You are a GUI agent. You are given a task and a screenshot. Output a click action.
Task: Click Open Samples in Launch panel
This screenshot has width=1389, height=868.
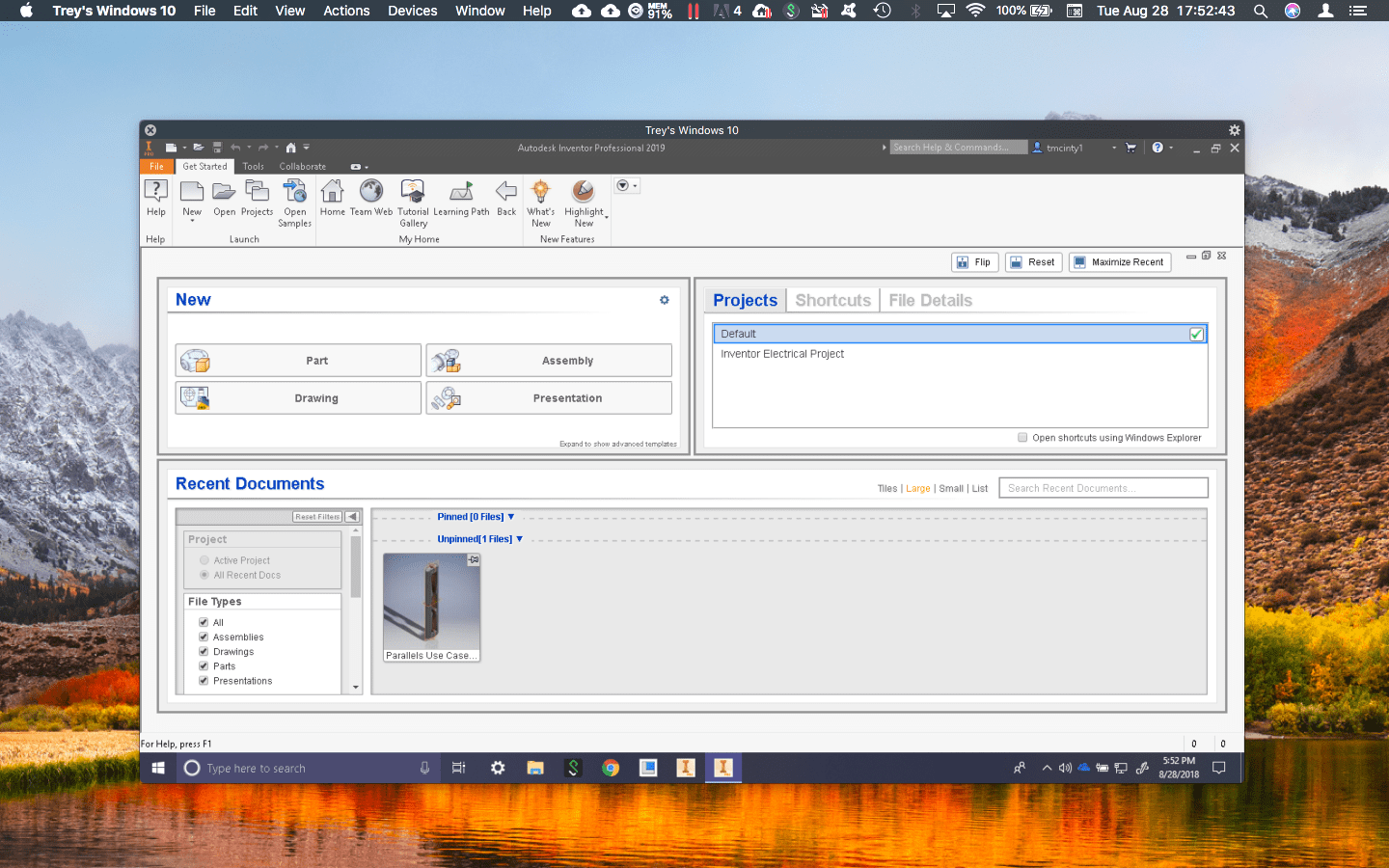click(294, 203)
